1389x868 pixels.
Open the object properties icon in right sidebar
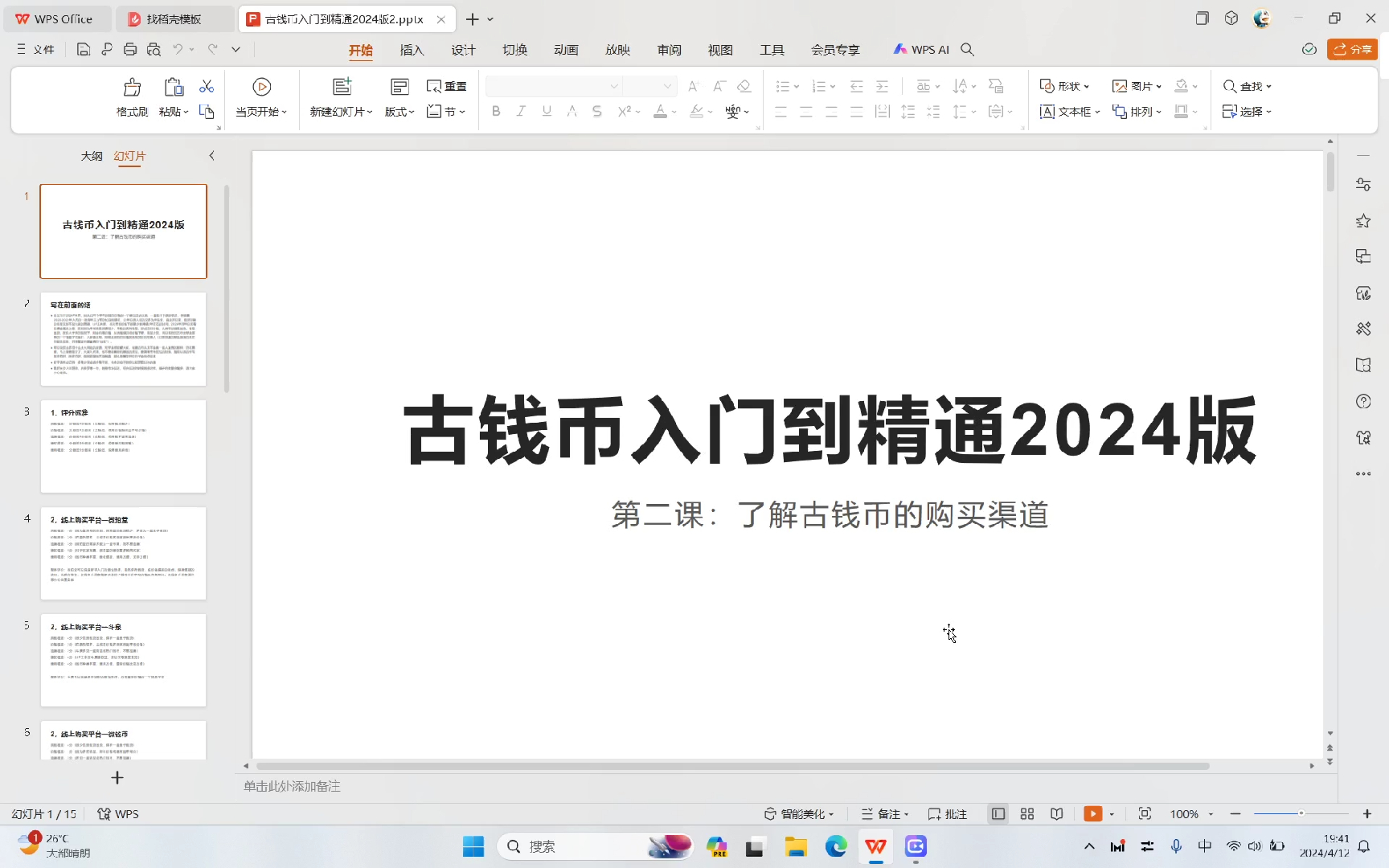(x=1363, y=185)
